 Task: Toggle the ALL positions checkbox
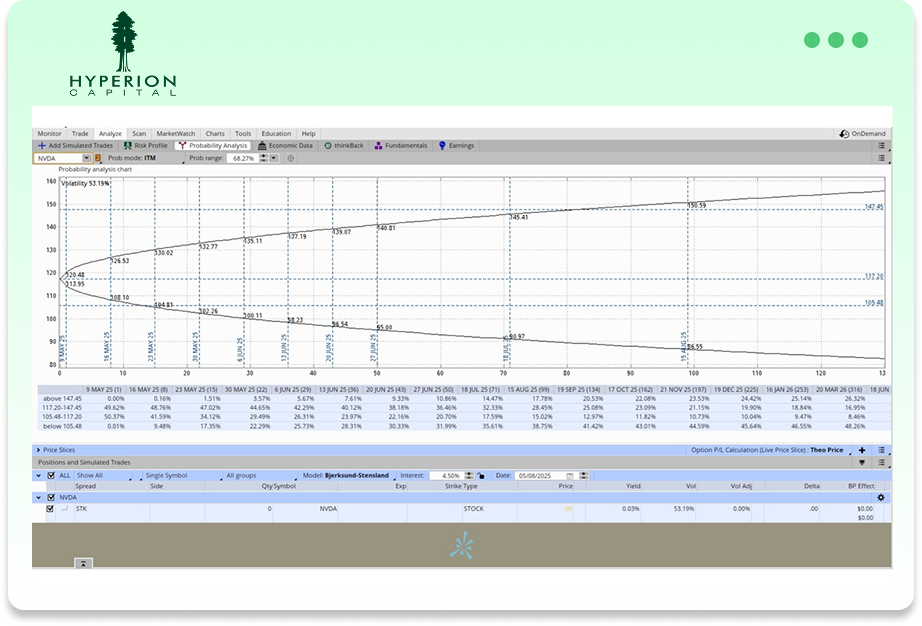tap(51, 476)
